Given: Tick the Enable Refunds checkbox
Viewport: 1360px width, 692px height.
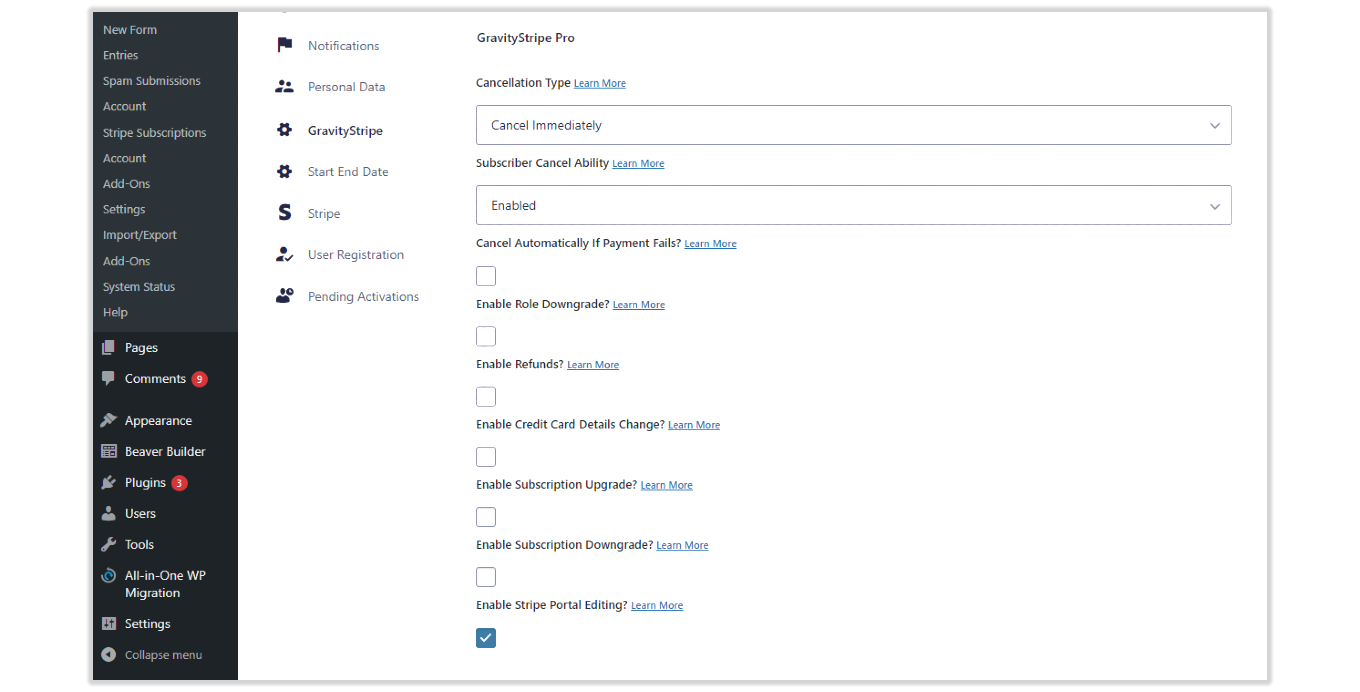Looking at the screenshot, I should 486,397.
